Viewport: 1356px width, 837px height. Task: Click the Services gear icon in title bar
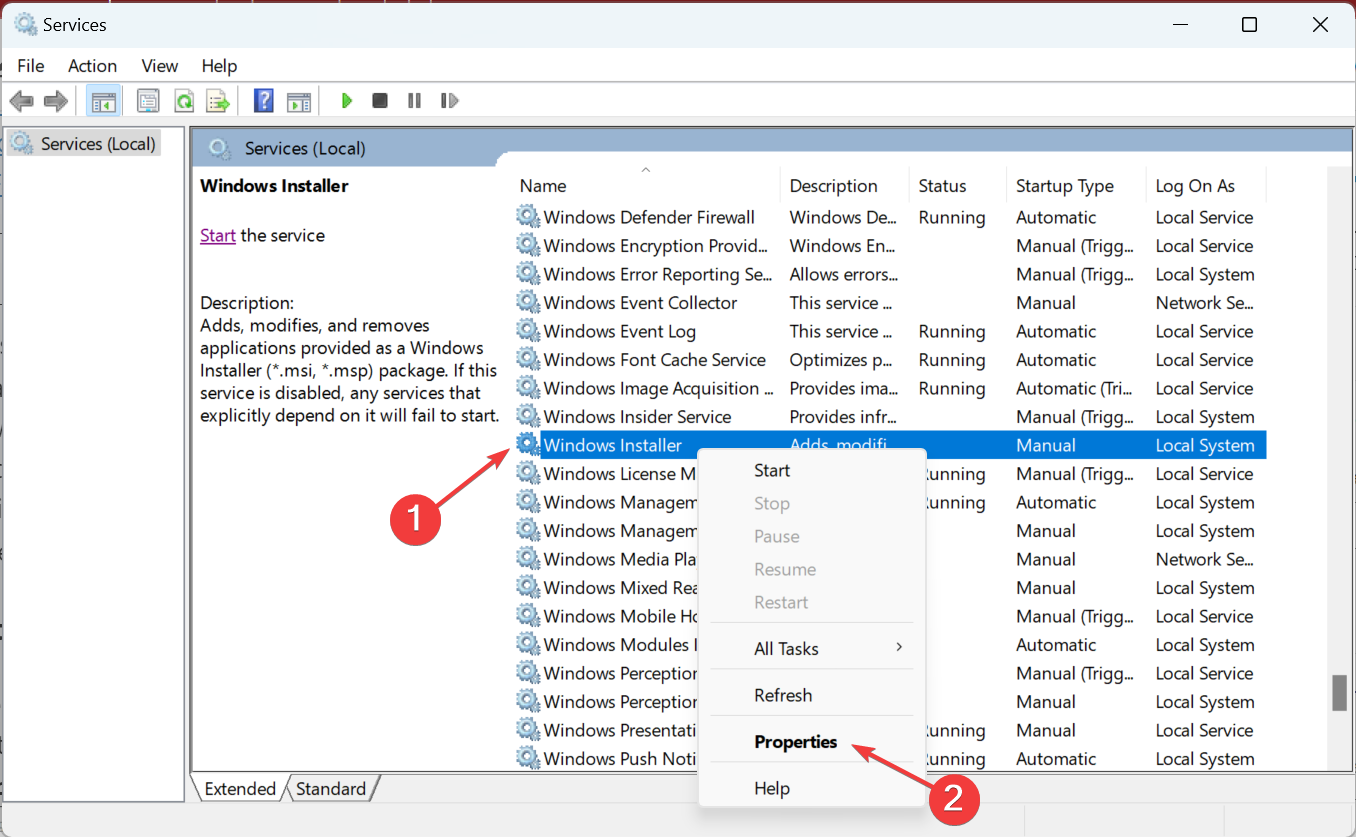[x=25, y=24]
